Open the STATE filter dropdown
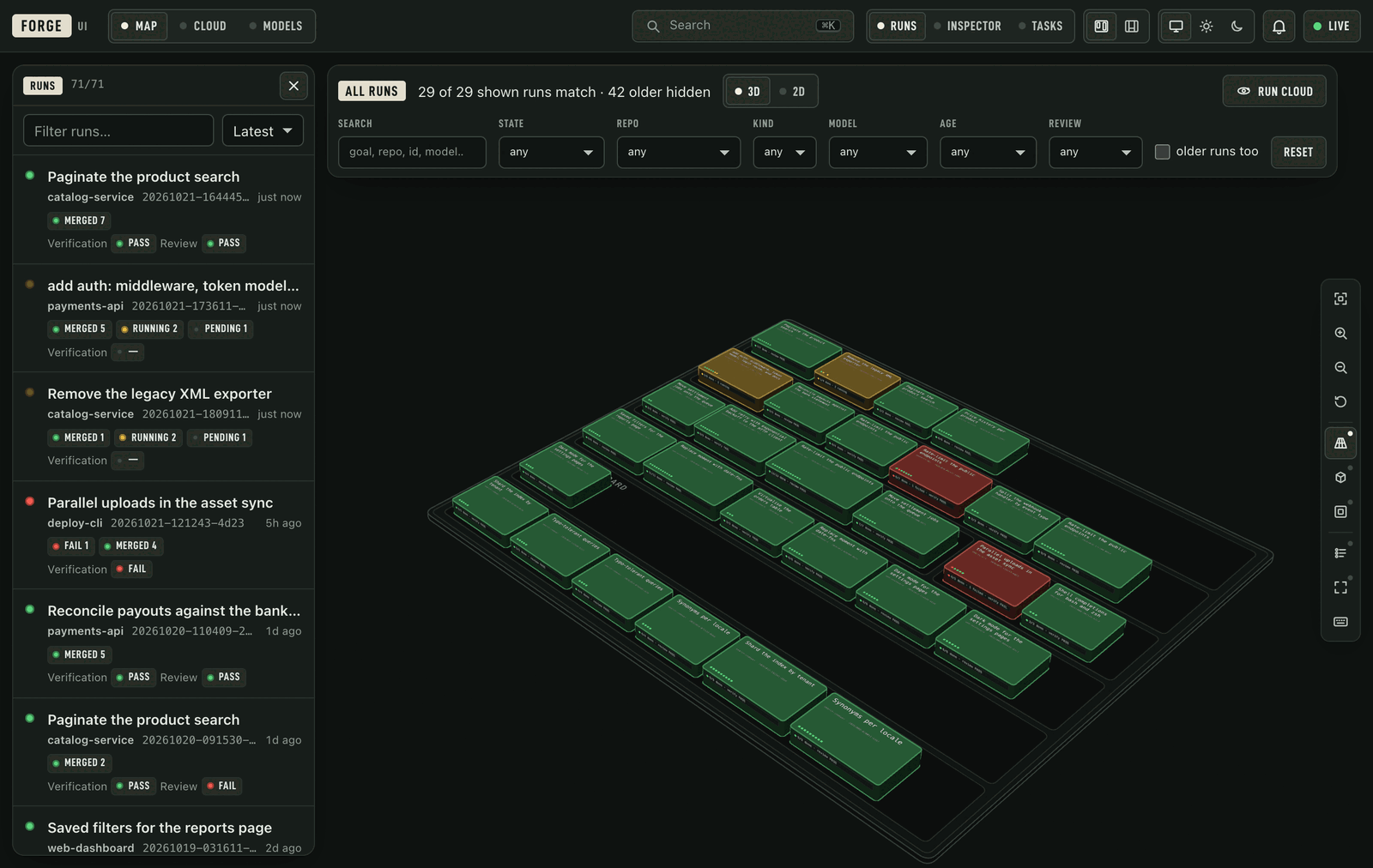The image size is (1373, 868). (x=552, y=153)
